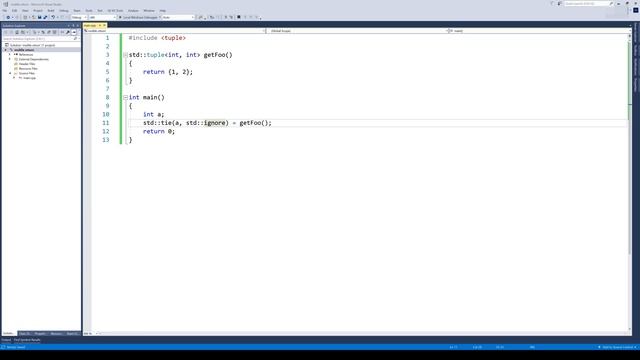Screen dimensions: 640x360
Task: Open the project scope dropdown above editor
Action: point(175,31)
